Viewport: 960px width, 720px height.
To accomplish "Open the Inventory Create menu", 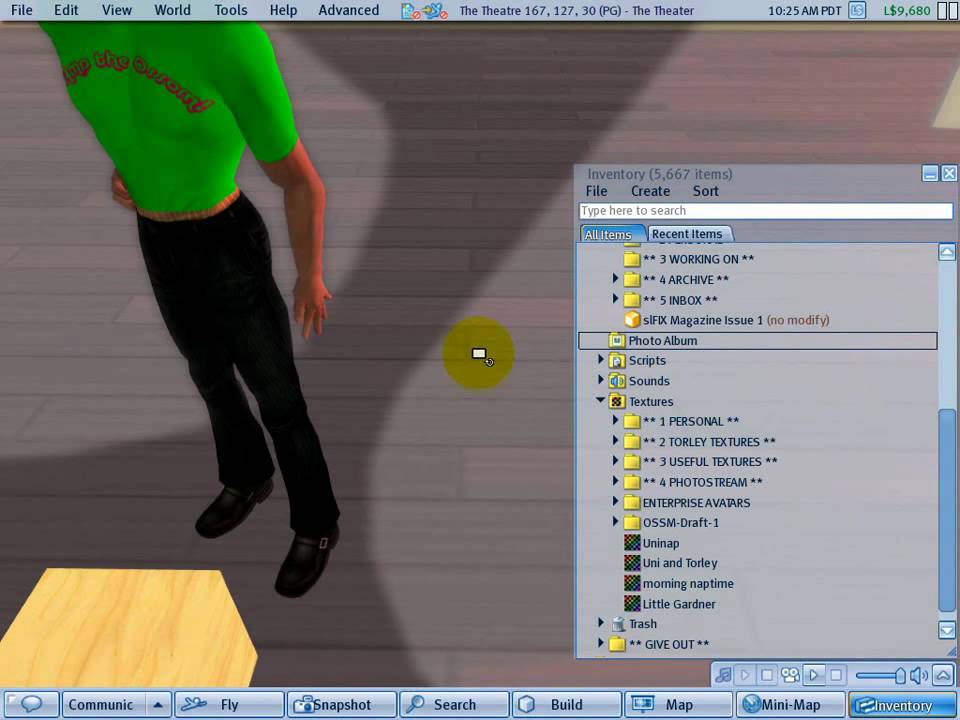I will pyautogui.click(x=650, y=191).
